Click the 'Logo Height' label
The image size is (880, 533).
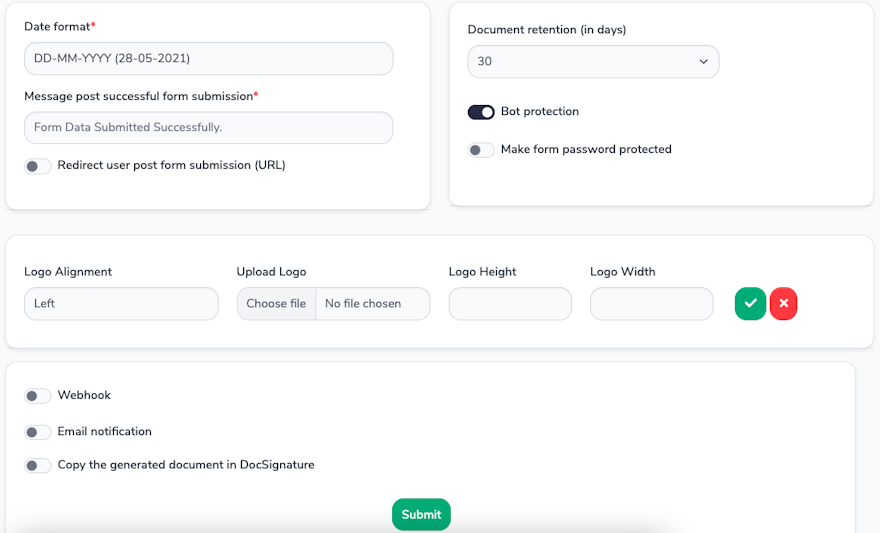pyautogui.click(x=482, y=272)
